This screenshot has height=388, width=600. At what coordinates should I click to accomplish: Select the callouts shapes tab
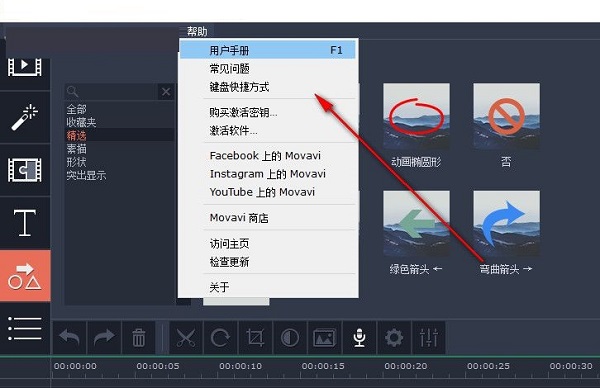(25, 276)
